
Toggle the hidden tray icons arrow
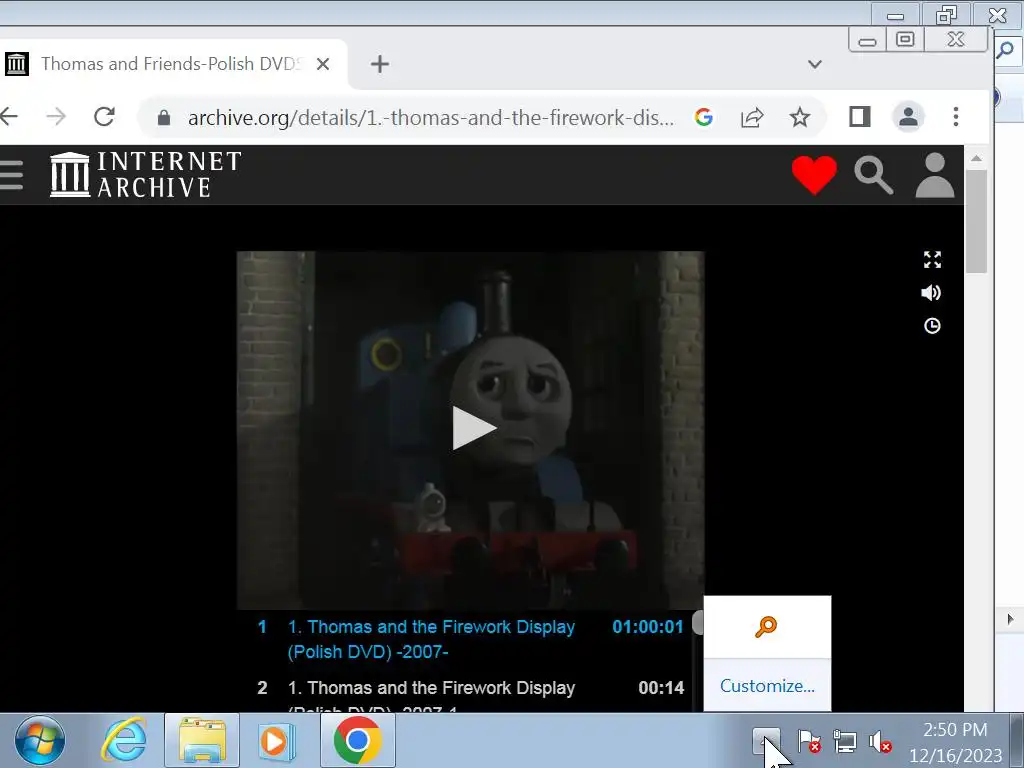(766, 741)
